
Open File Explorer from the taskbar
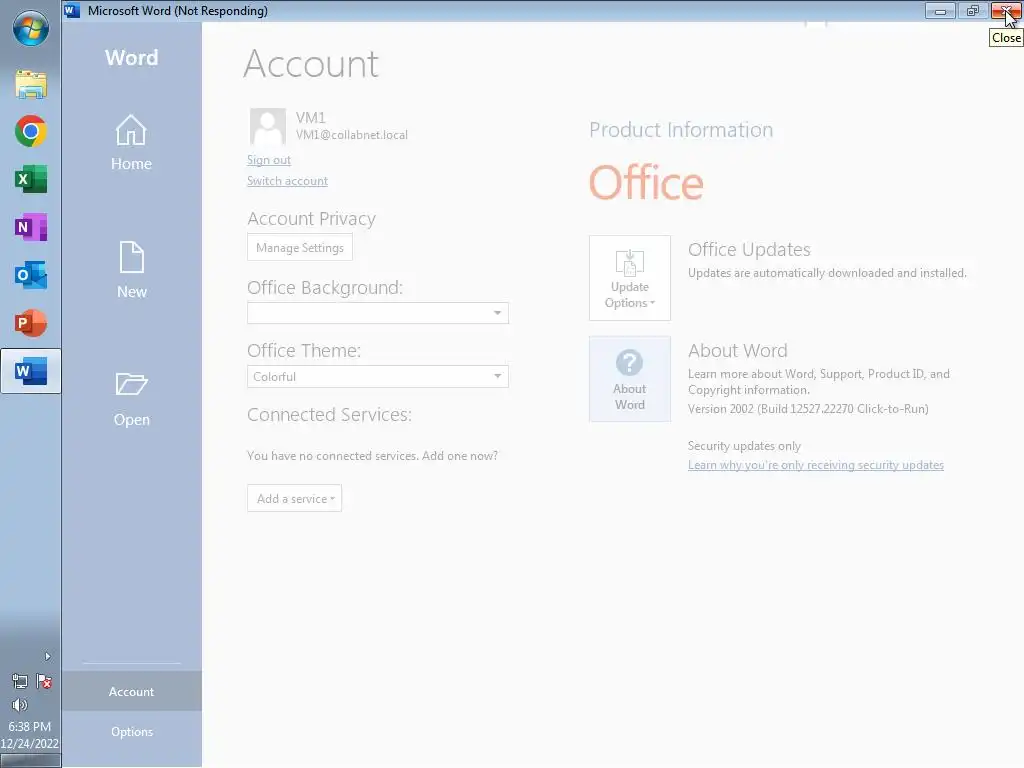click(31, 84)
